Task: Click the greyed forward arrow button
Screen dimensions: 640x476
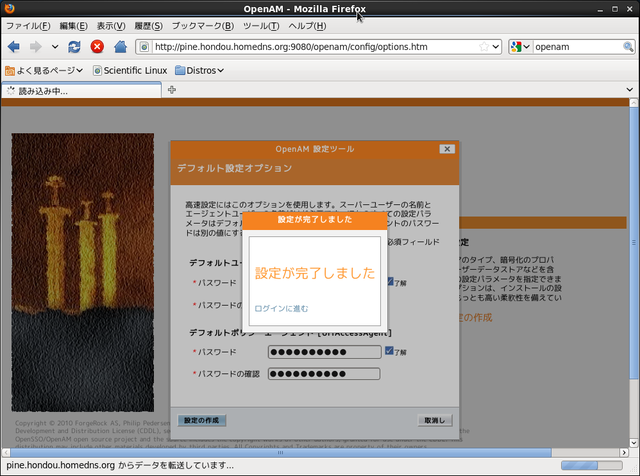Action: 36,47
